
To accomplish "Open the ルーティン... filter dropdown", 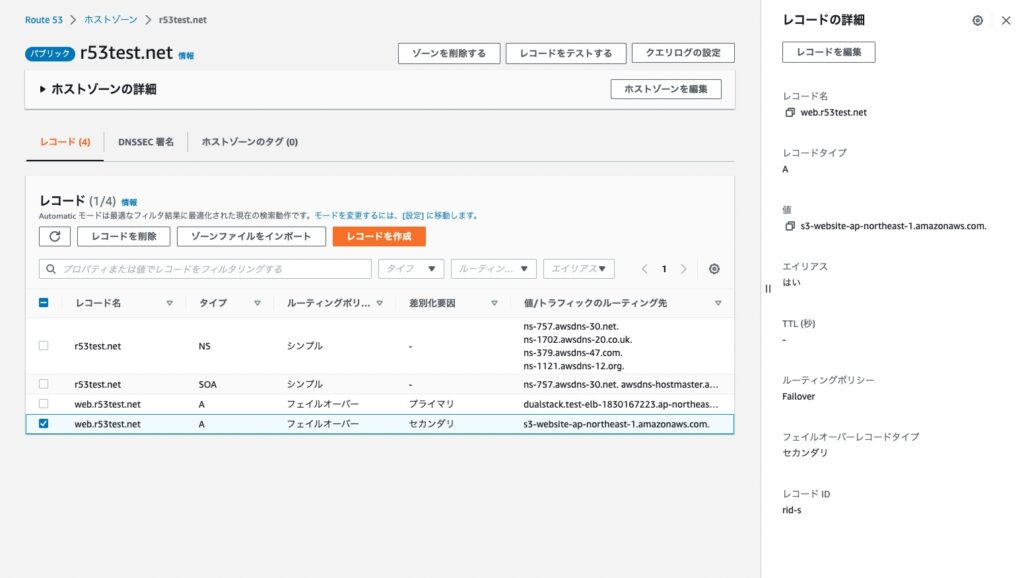I will coord(493,269).
